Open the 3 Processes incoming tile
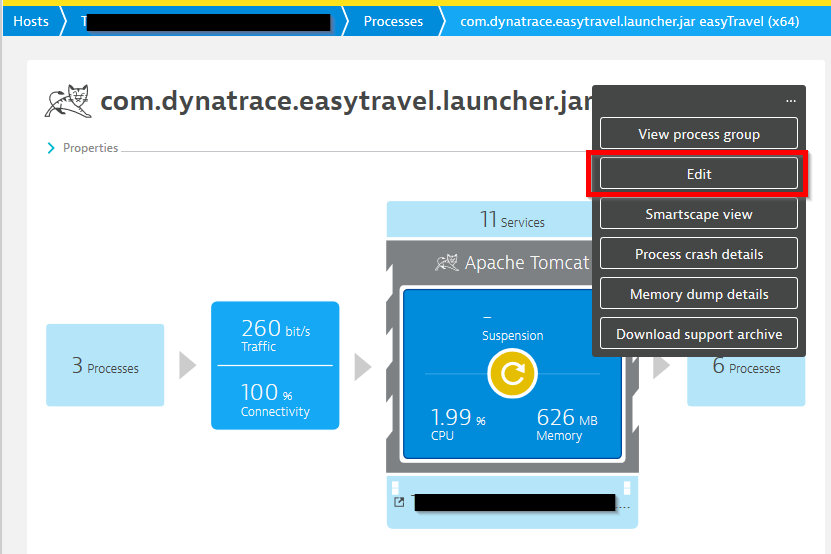This screenshot has height=554, width=831. pyautogui.click(x=105, y=365)
